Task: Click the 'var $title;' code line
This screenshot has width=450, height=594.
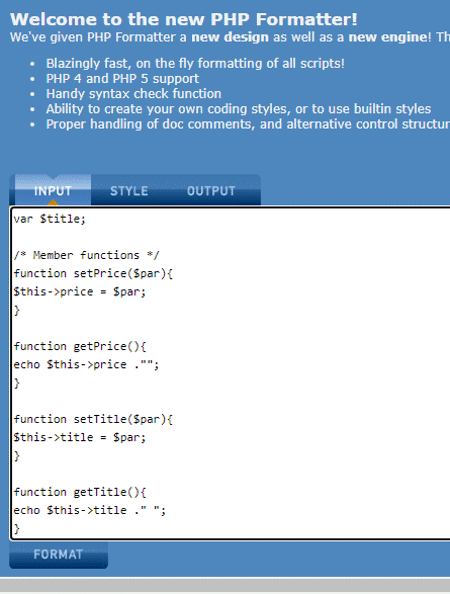Action: click(x=50, y=219)
